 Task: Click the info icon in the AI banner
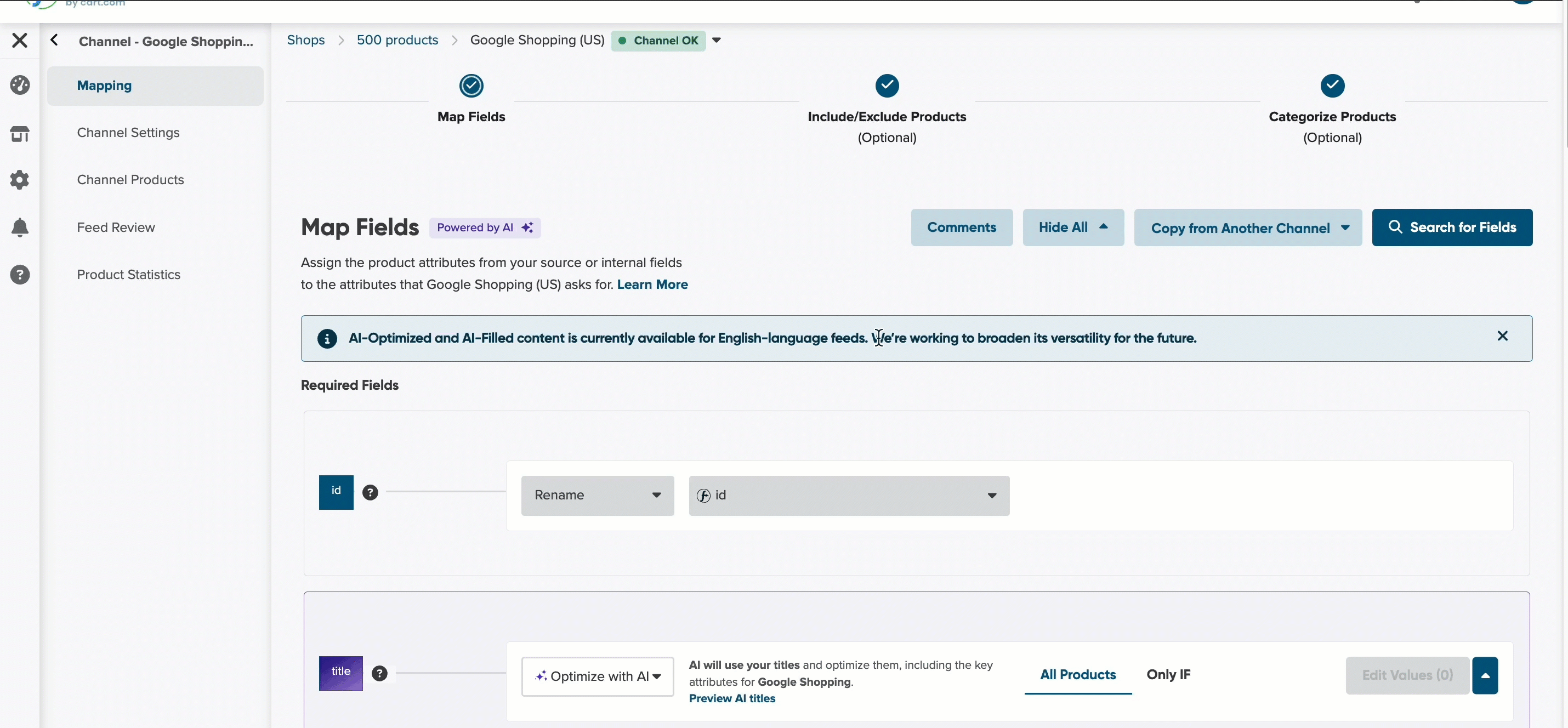[x=327, y=338]
